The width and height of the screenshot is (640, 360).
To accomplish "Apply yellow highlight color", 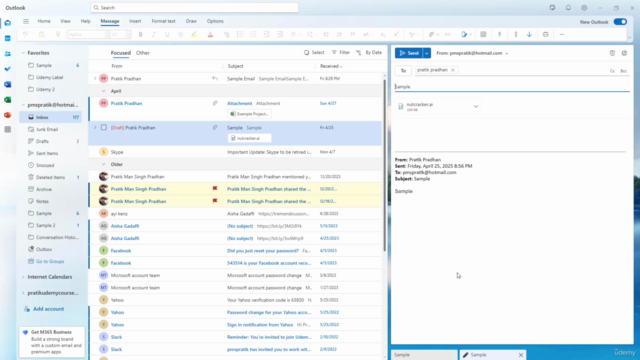I will [x=194, y=35].
